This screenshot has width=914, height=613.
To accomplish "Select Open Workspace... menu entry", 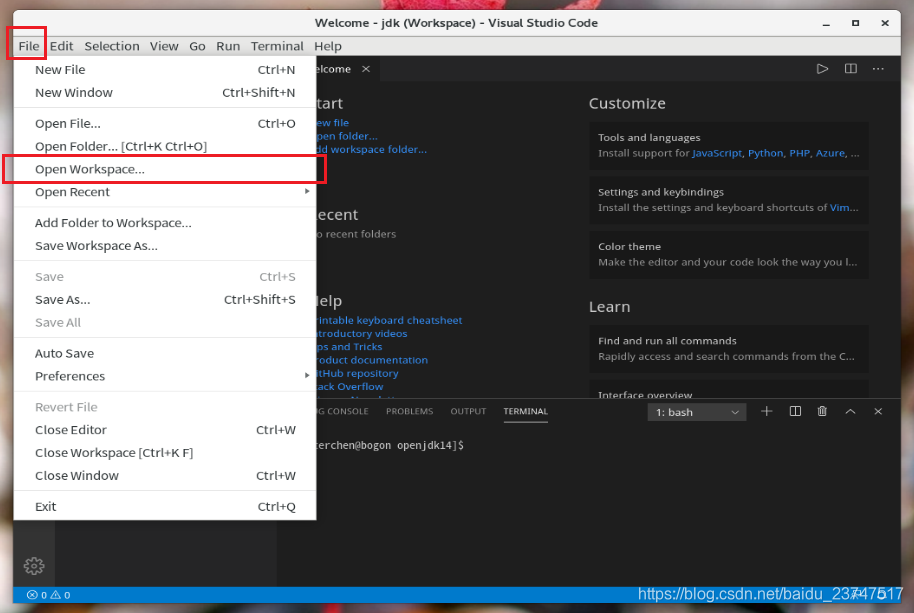I will point(165,169).
